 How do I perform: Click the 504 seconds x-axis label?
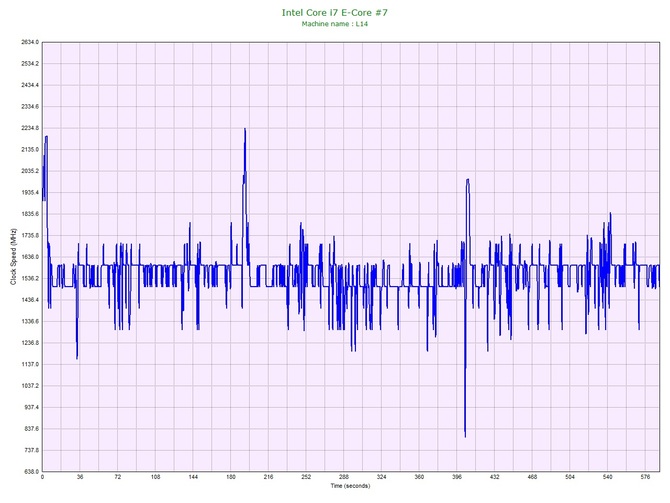coord(570,477)
